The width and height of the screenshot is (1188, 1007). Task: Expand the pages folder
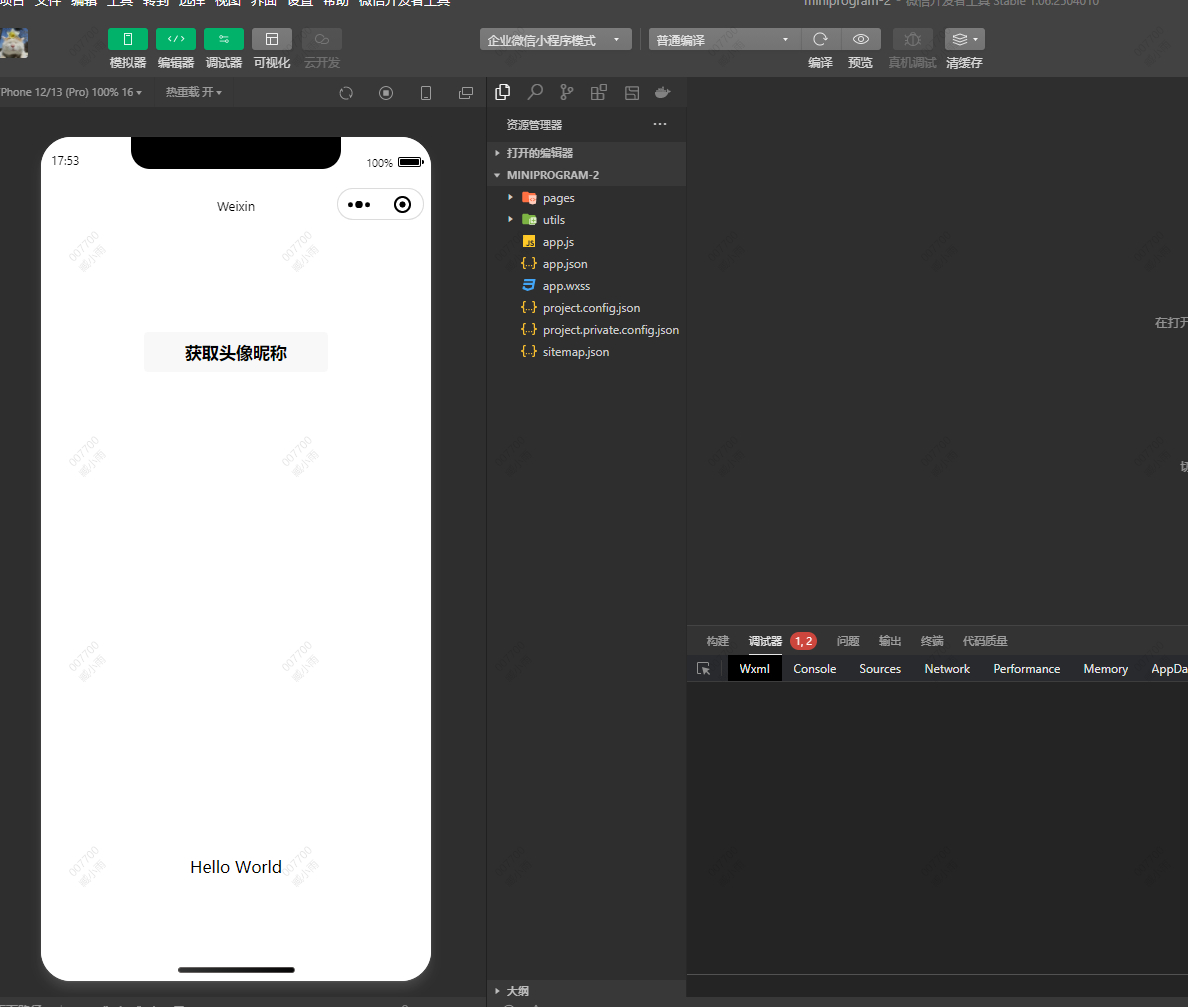point(586,198)
